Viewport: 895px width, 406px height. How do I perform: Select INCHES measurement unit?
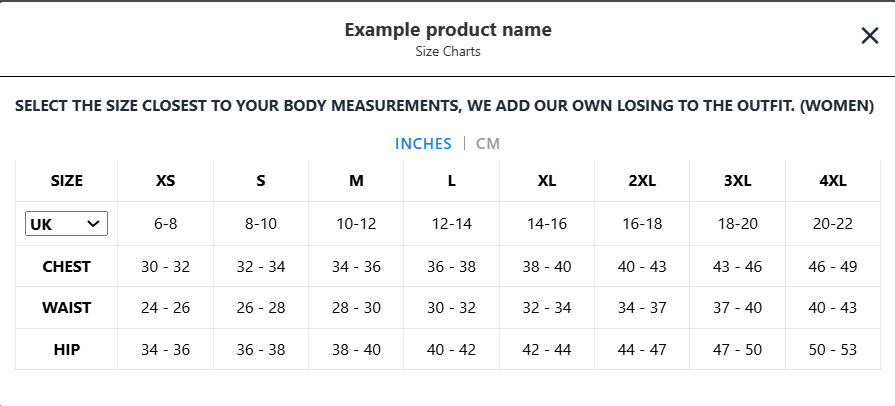[x=423, y=144]
